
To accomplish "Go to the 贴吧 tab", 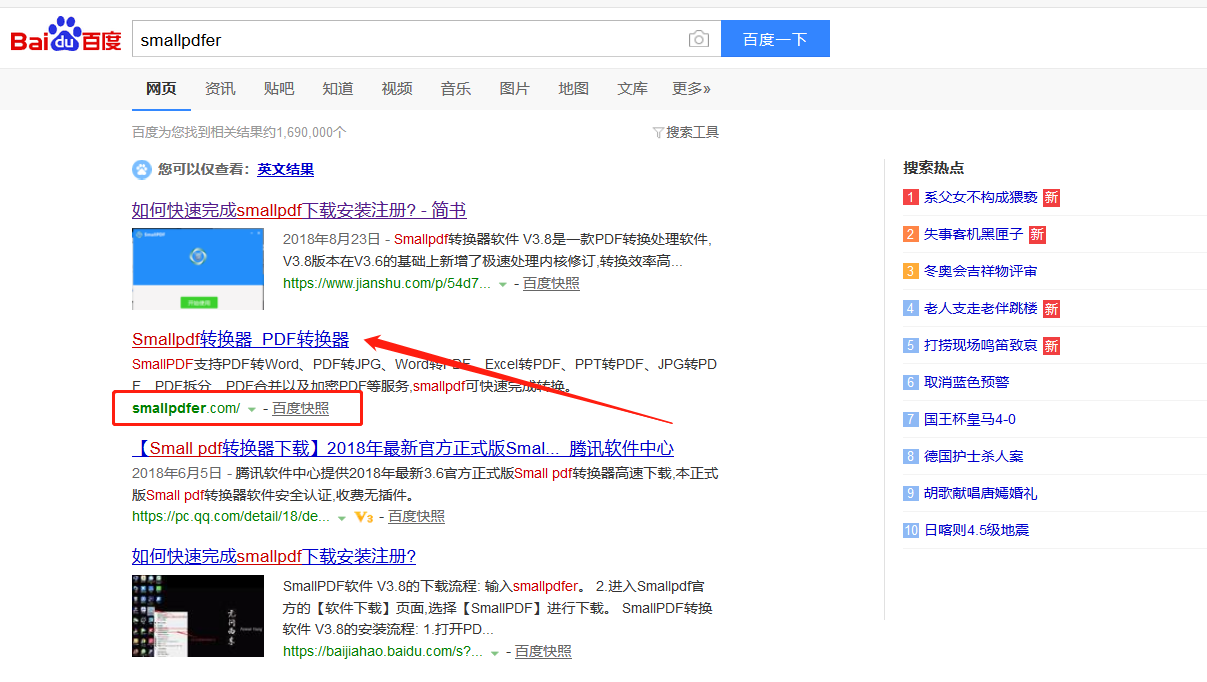I will pos(279,89).
